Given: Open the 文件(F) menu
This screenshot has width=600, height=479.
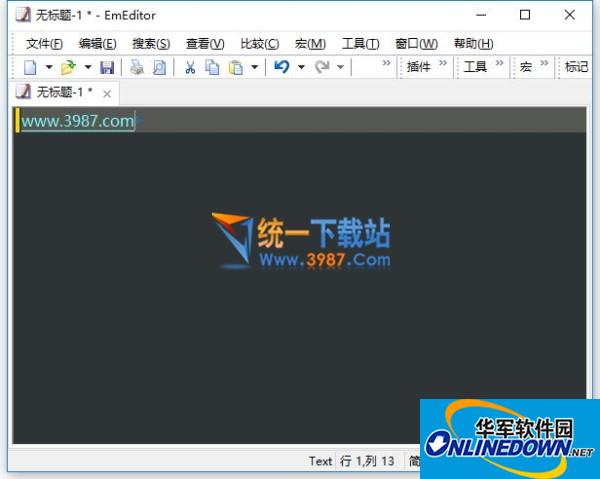Looking at the screenshot, I should coord(44,44).
